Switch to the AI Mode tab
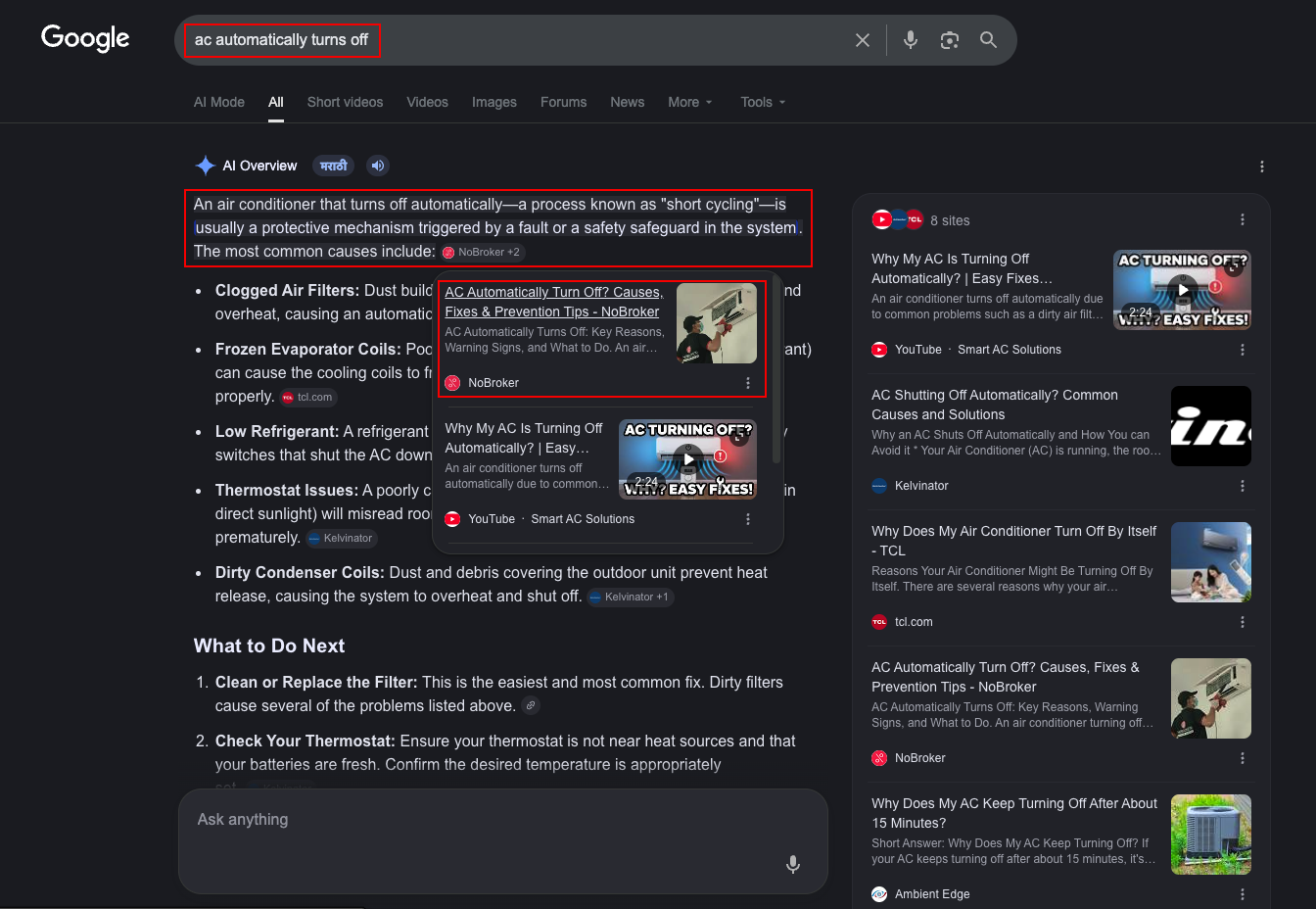 219,102
